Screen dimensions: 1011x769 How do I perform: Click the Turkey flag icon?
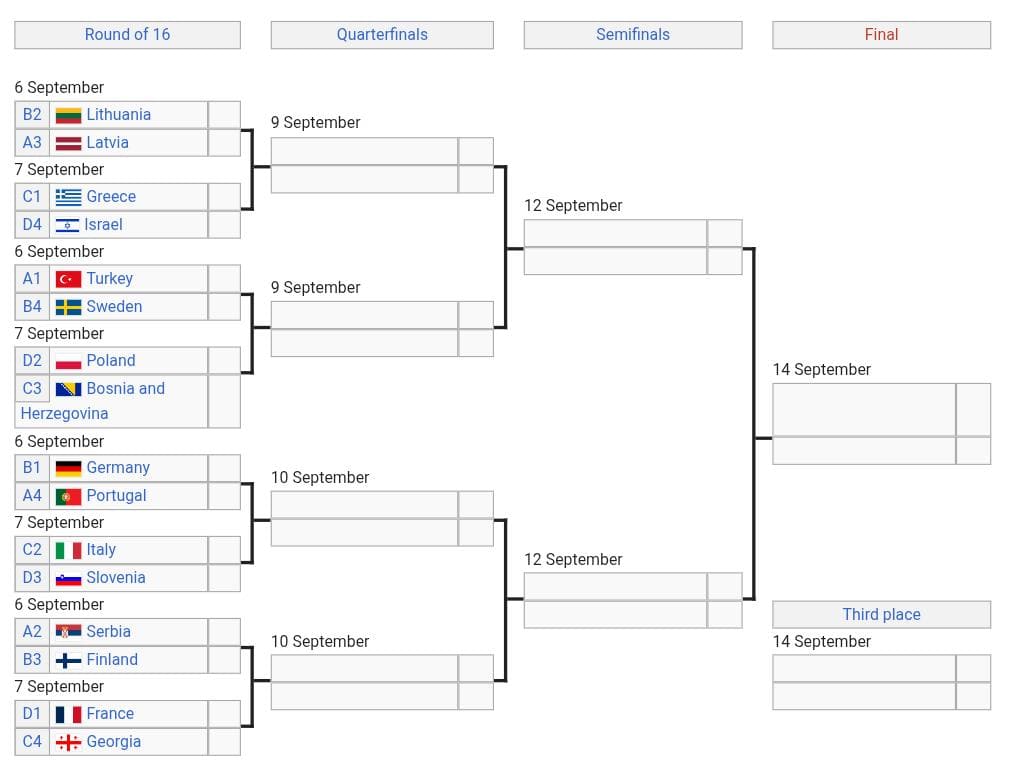pos(68,279)
